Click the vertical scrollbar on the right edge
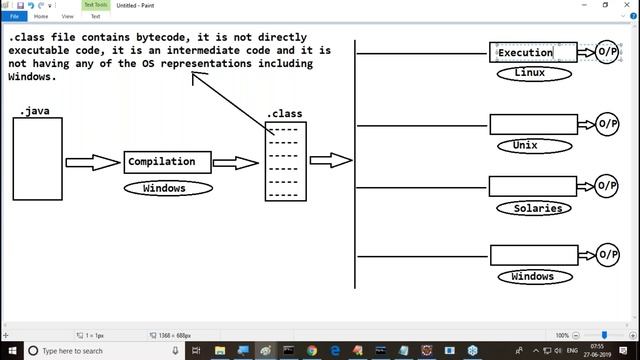The image size is (640, 360). (635, 171)
